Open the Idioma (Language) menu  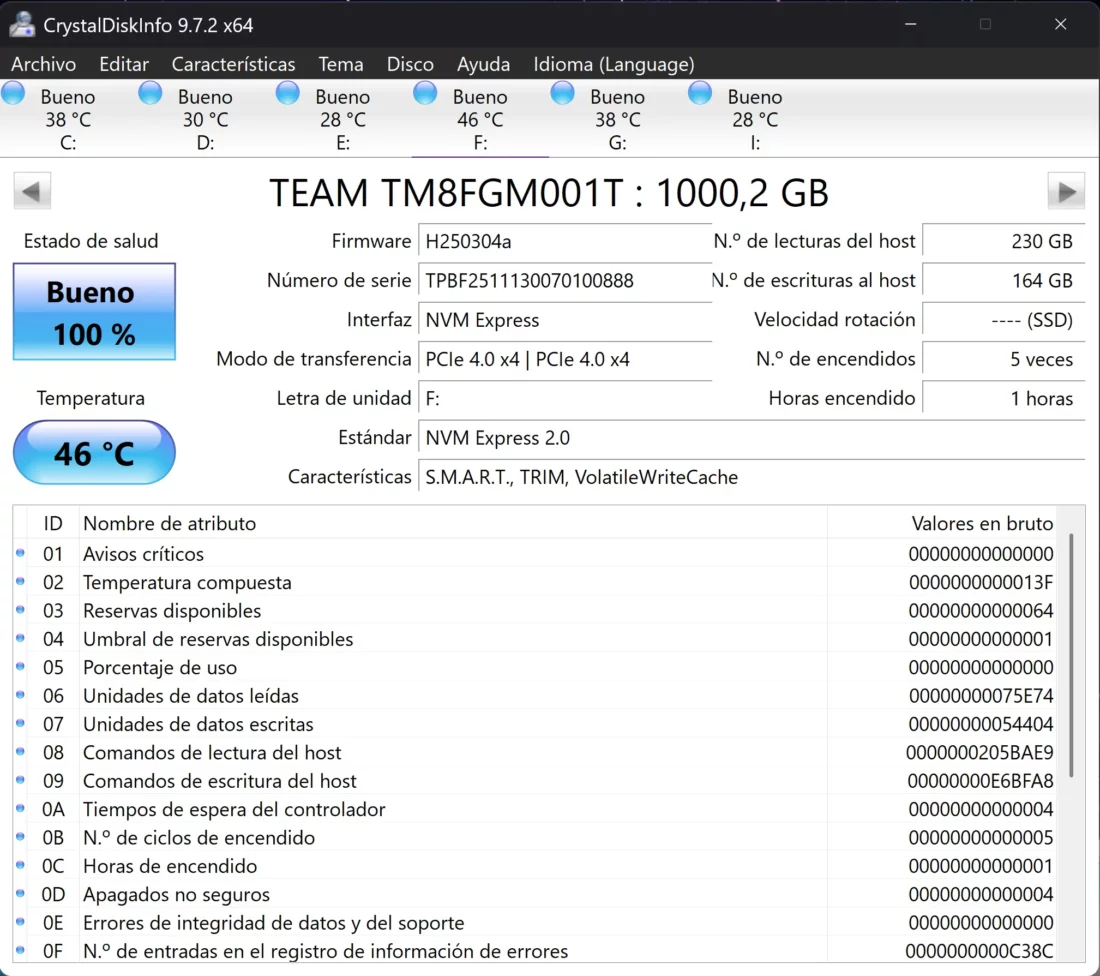point(614,64)
